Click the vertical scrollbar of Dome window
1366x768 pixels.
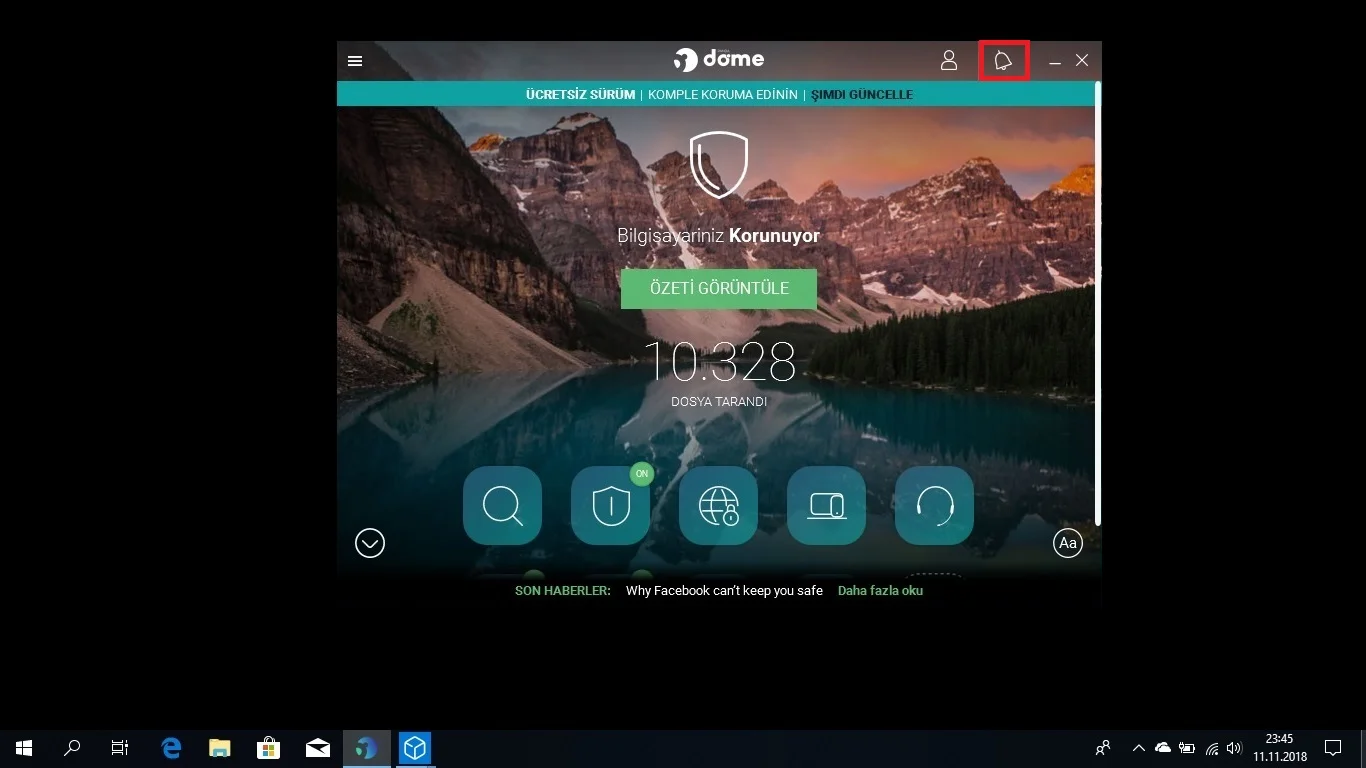coord(1097,300)
